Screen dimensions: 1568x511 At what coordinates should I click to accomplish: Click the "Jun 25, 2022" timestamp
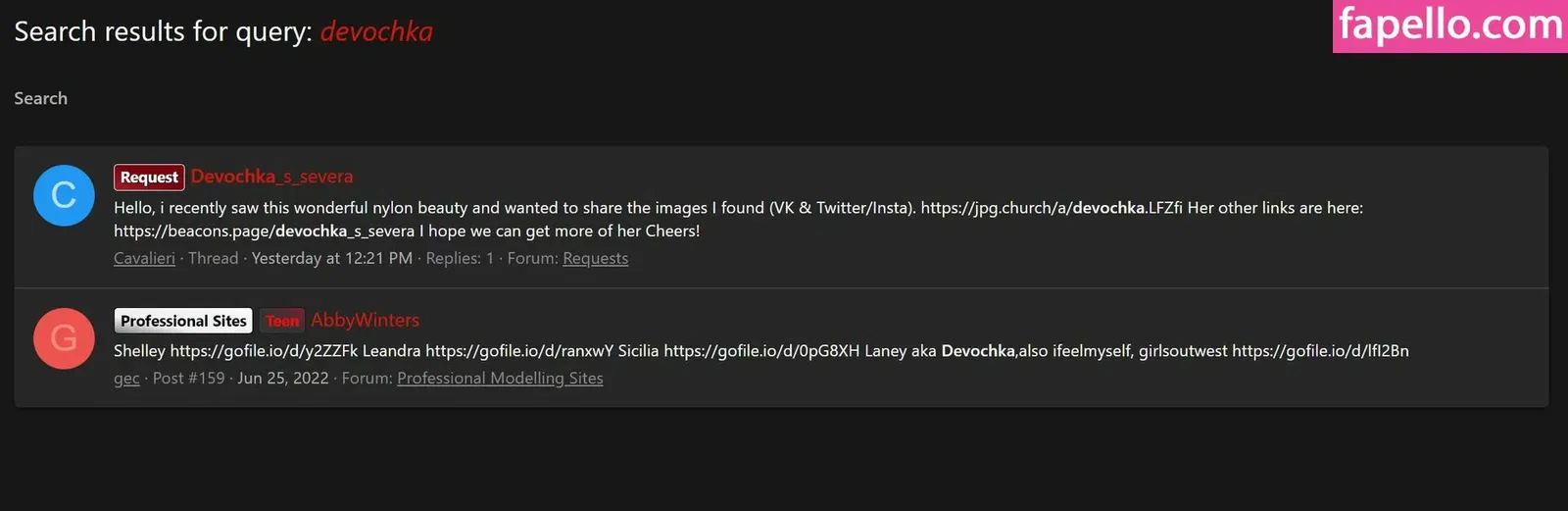pyautogui.click(x=282, y=378)
